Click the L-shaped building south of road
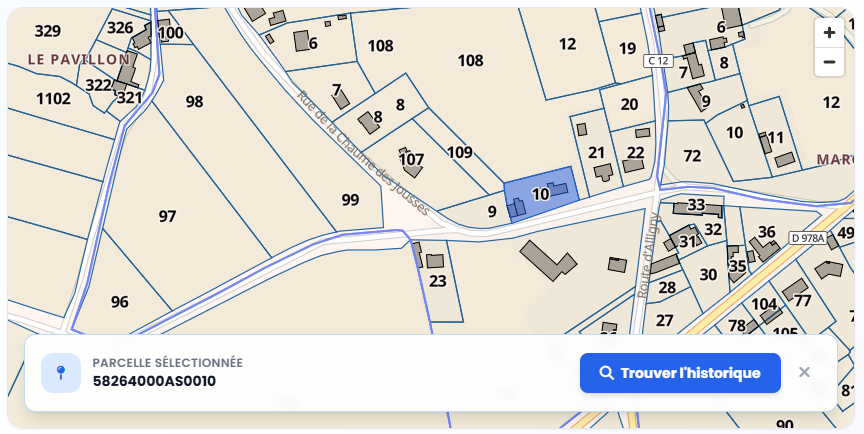This screenshot has height=434, width=864. 548,260
